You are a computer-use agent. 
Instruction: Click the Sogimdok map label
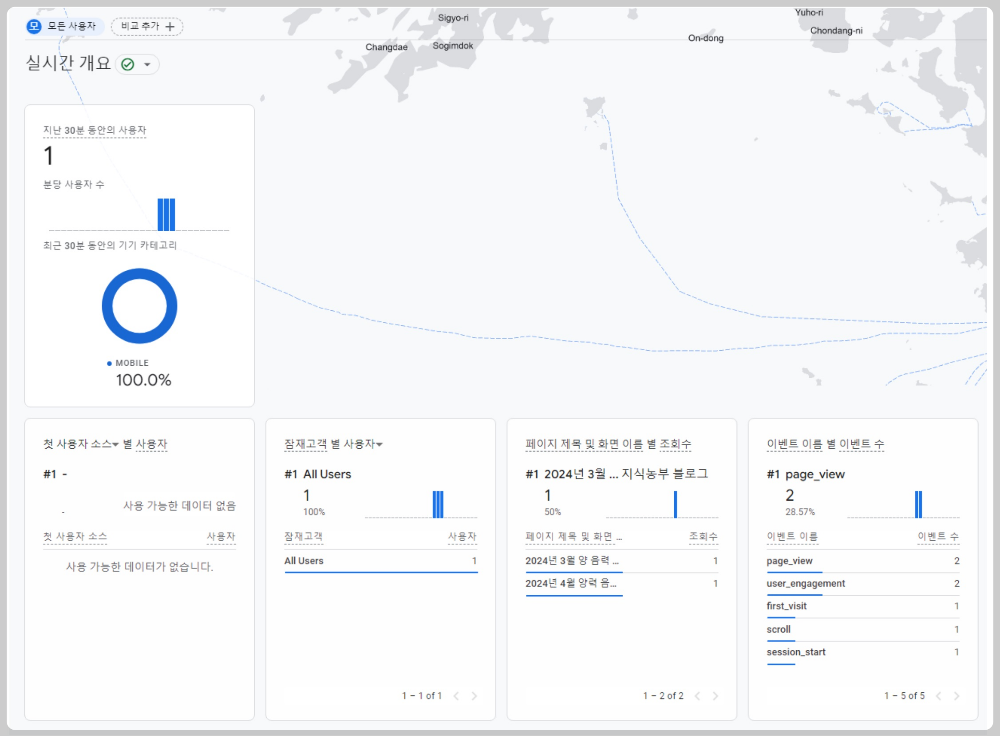(453, 46)
